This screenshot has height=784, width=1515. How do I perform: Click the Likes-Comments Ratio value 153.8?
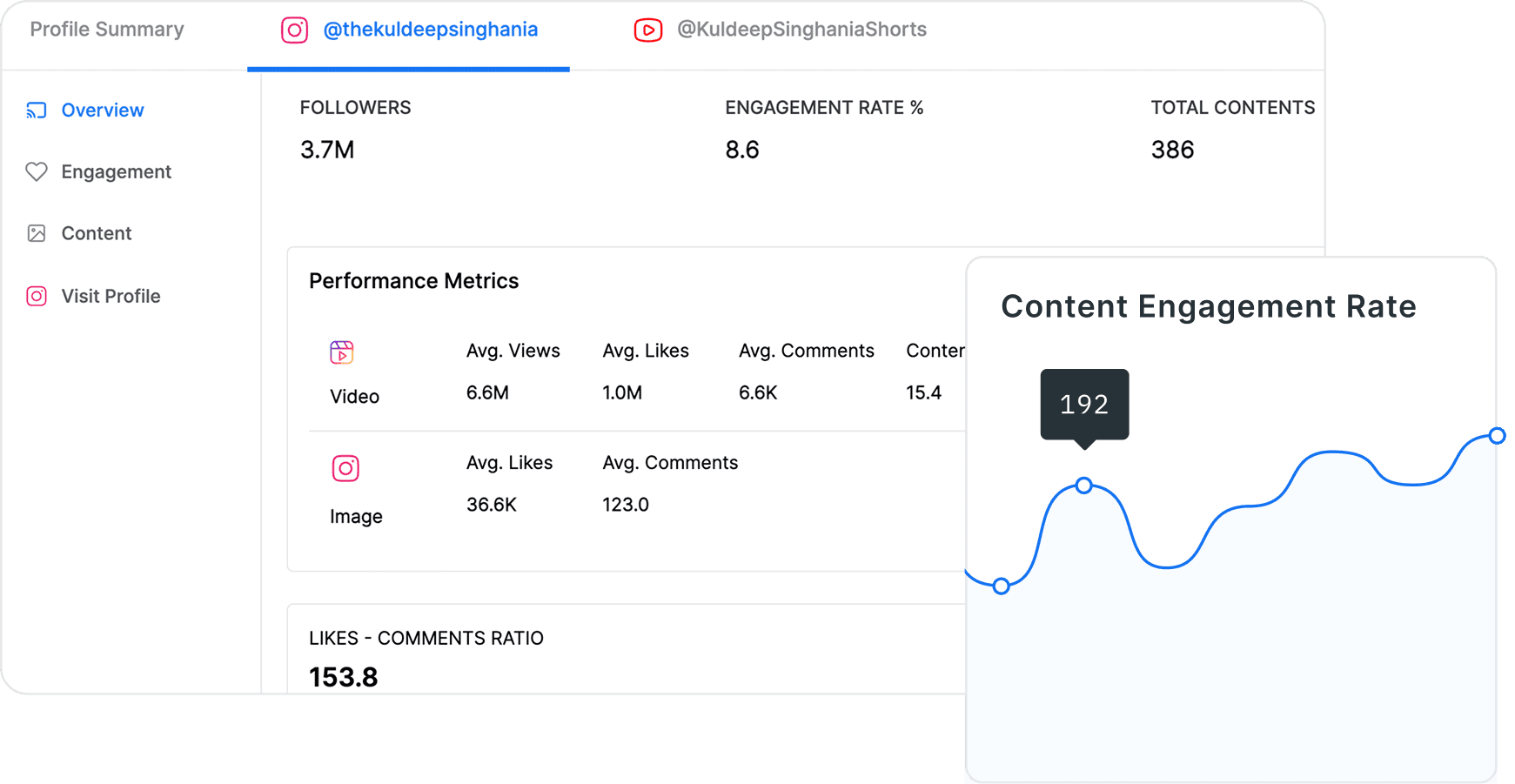point(343,676)
